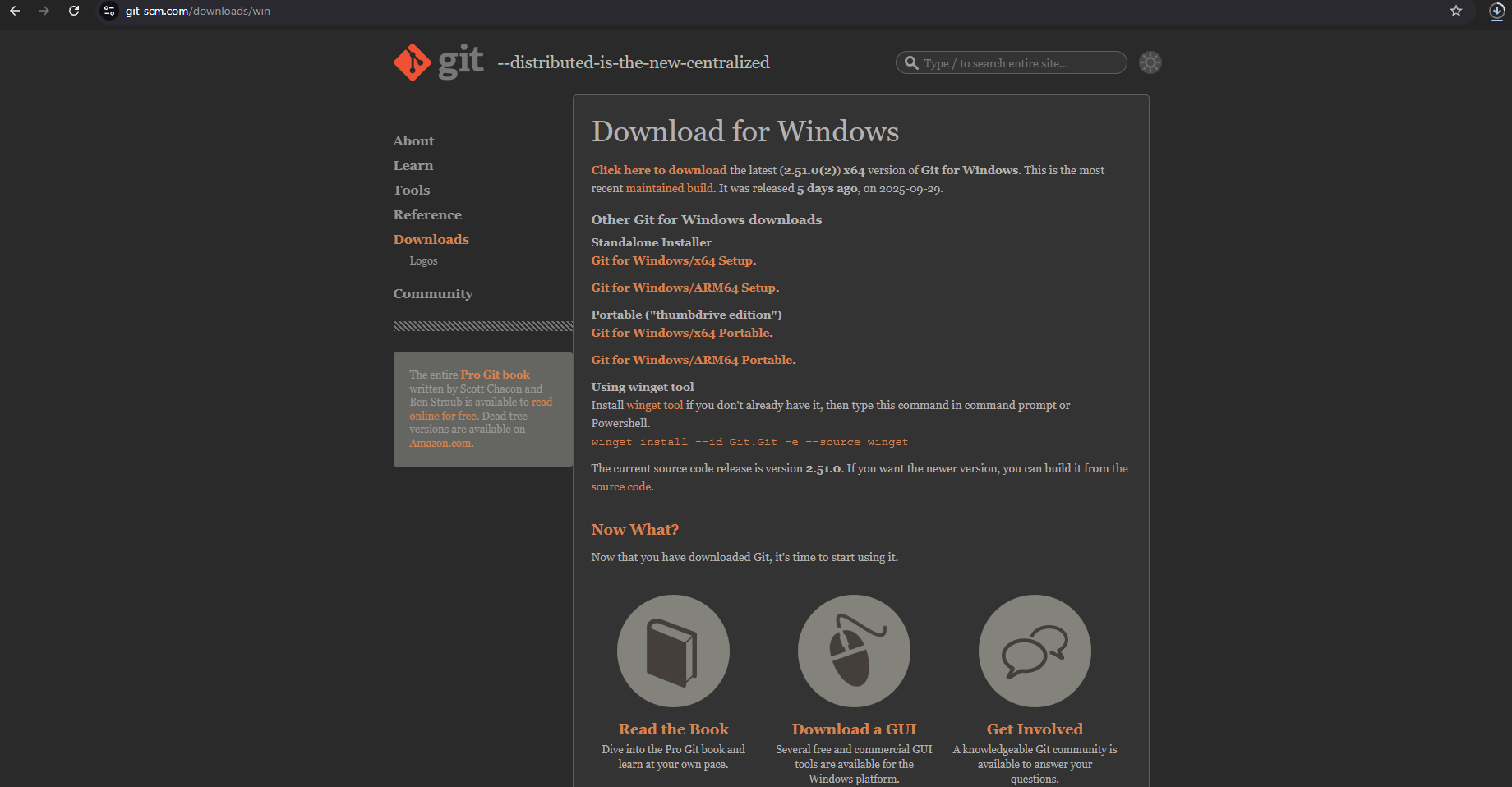1512x787 pixels.
Task: Bookmark this page with the star icon
Action: click(1456, 12)
